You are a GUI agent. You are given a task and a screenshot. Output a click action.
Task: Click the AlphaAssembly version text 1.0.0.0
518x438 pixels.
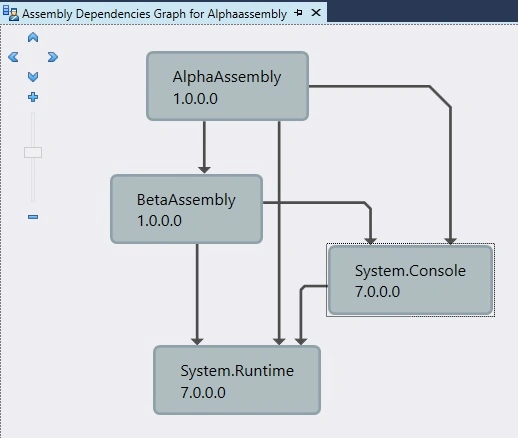click(x=195, y=99)
